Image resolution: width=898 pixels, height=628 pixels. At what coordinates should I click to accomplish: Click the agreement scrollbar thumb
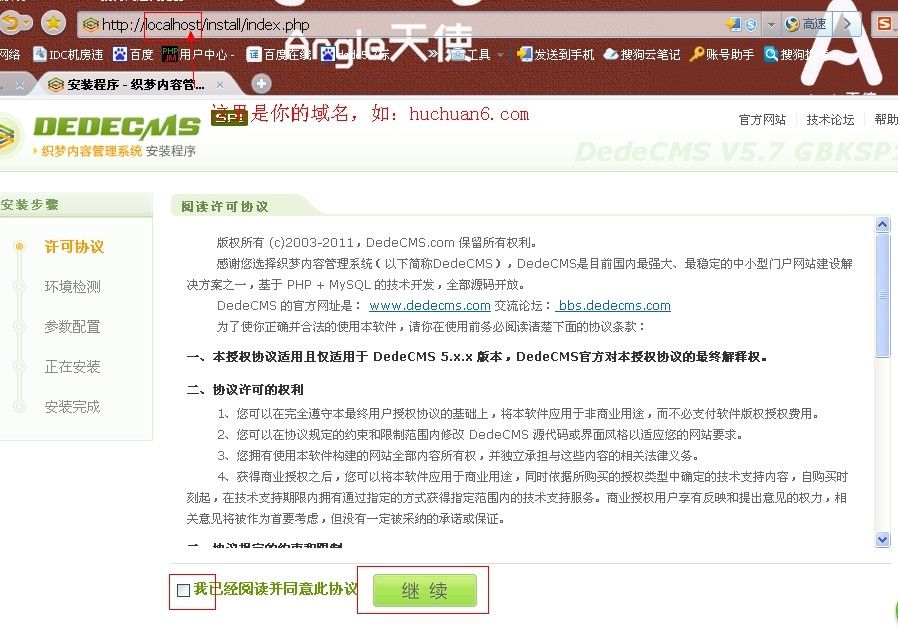(x=883, y=295)
